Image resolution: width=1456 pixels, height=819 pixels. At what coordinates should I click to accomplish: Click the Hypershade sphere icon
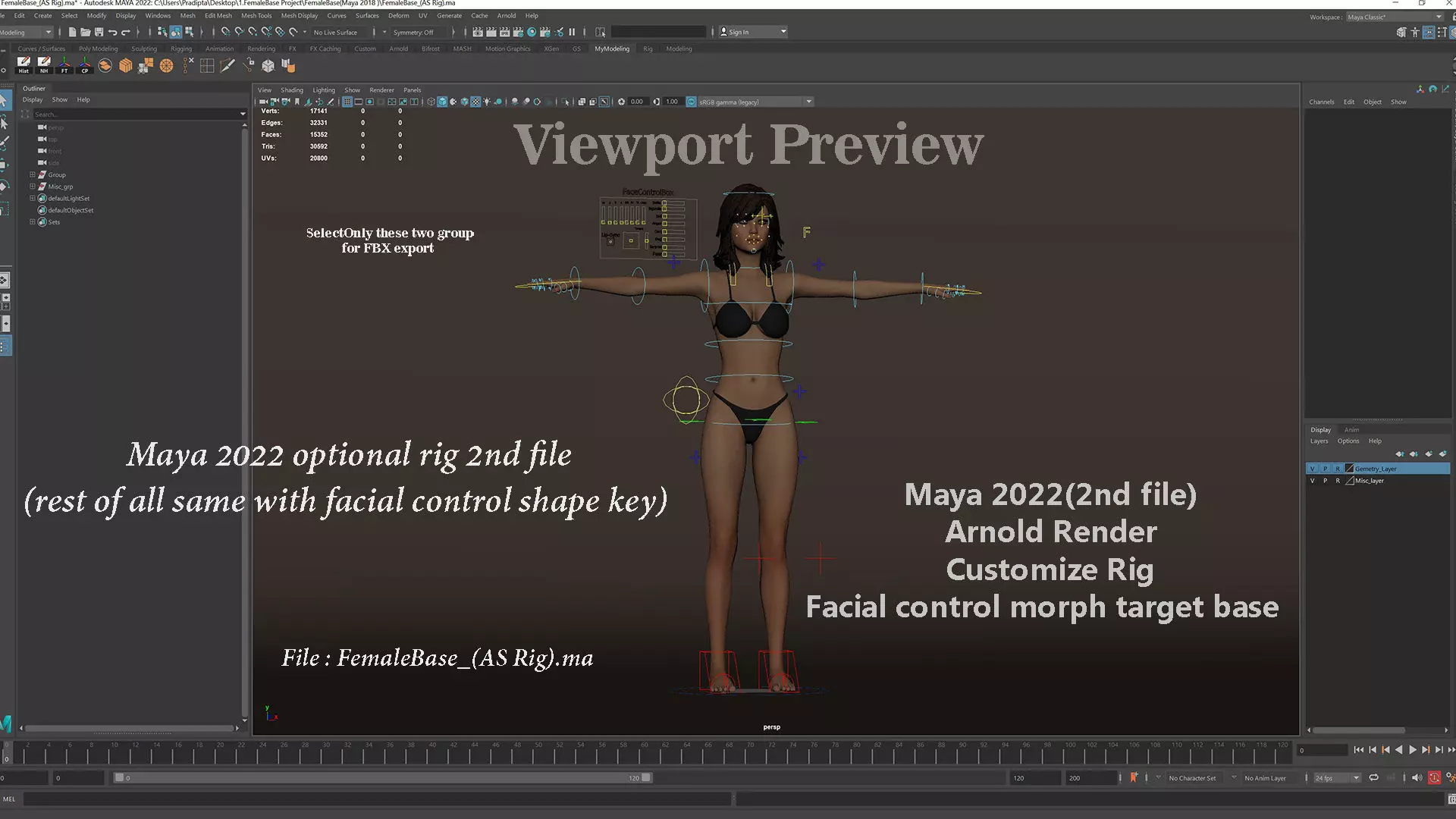click(x=532, y=32)
